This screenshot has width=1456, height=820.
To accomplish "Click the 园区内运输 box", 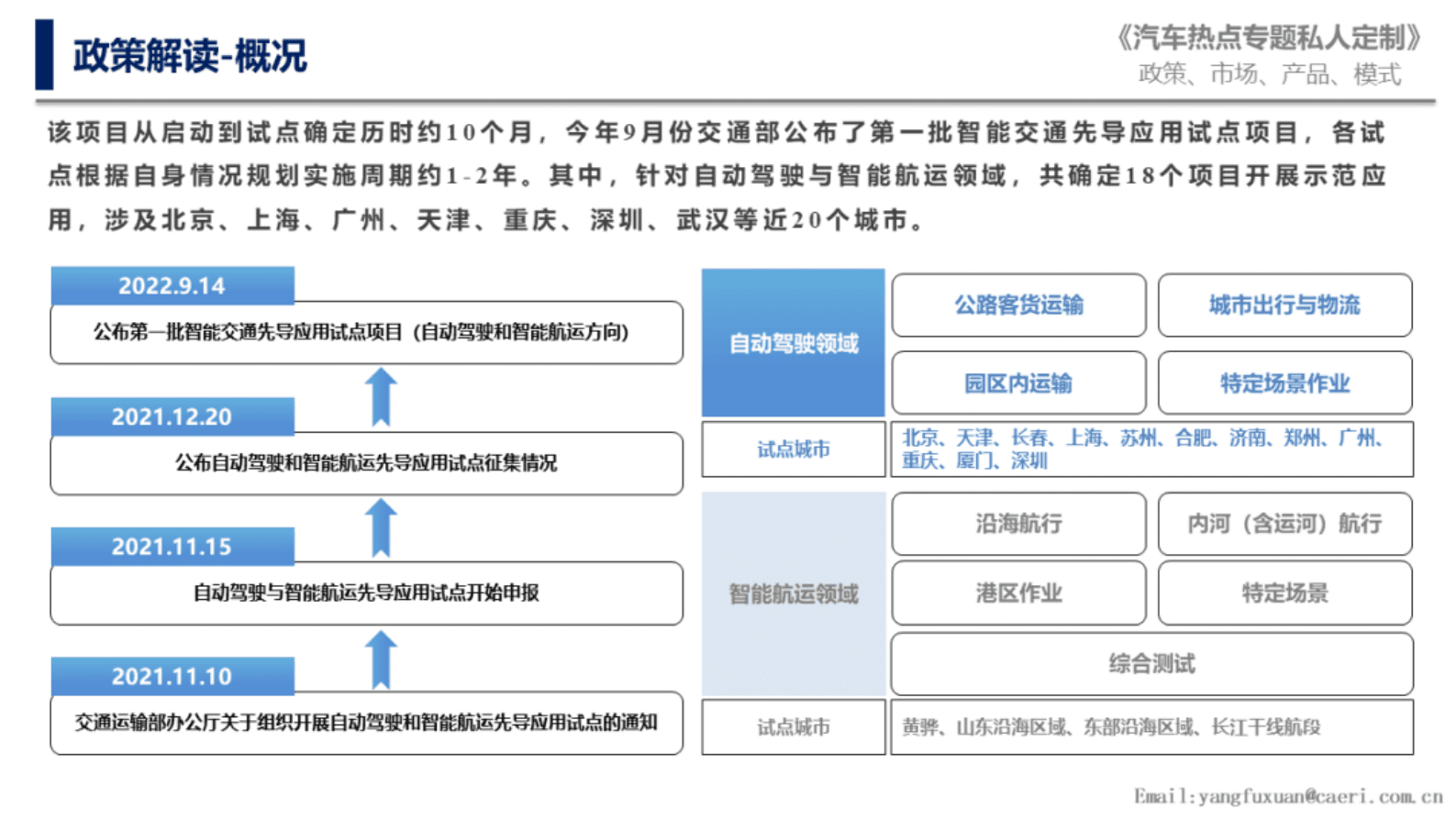I will pyautogui.click(x=1018, y=382).
